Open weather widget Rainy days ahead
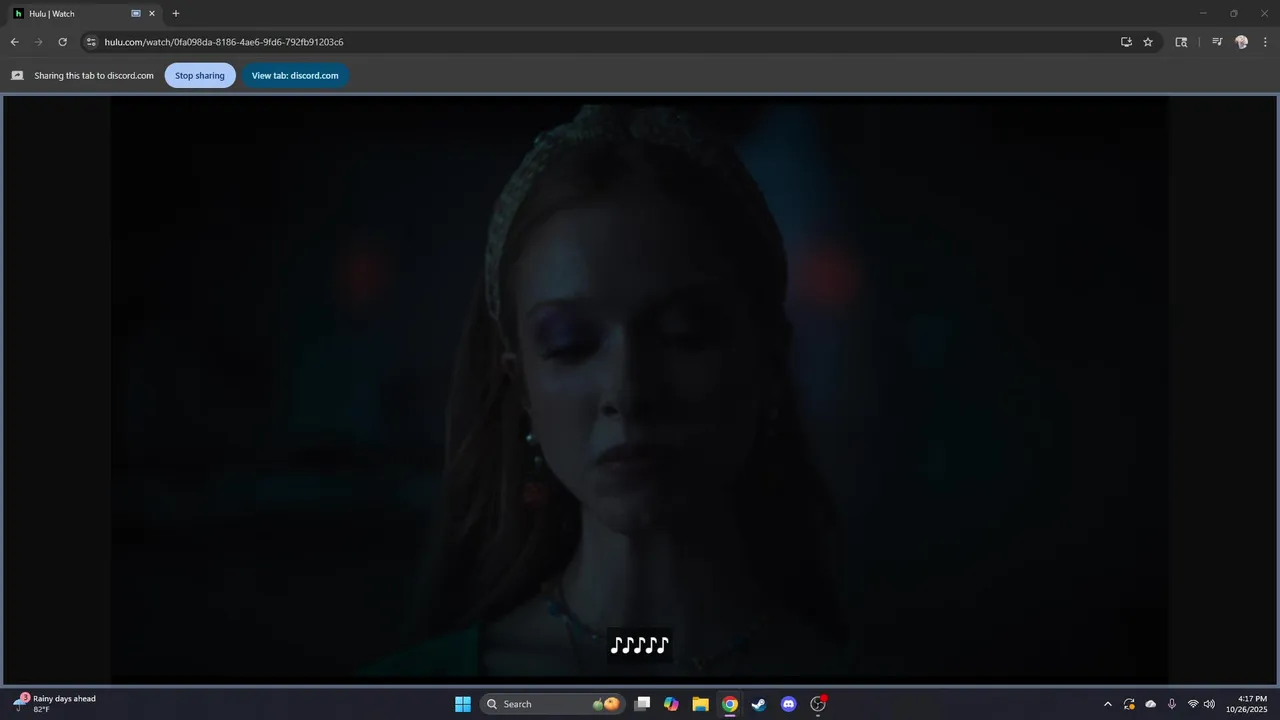The image size is (1280, 720). point(56,704)
